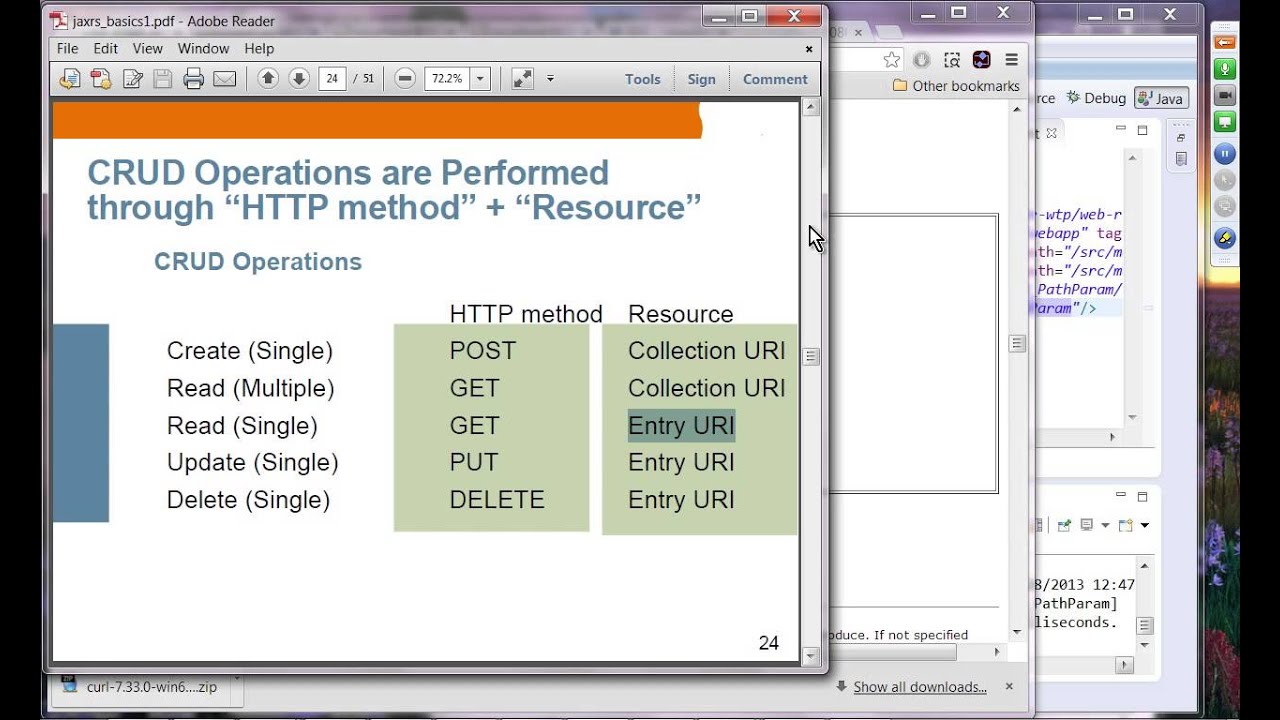Toggle the webcam button in recorder toolbar
The width and height of the screenshot is (1280, 720).
1225,96
